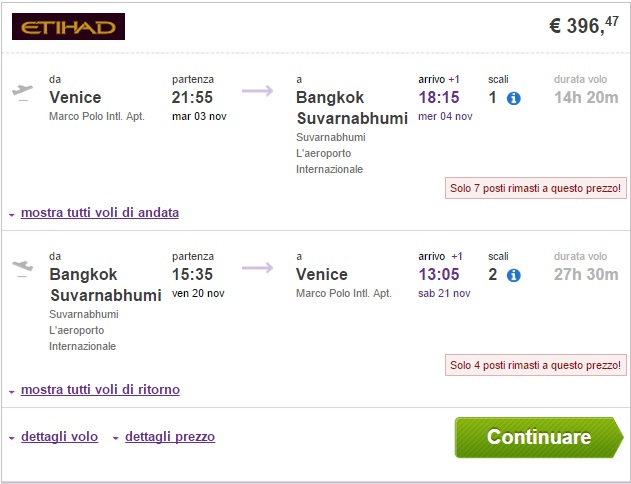Click the 'Solo 7 posti rimasti' notice
The image size is (631, 484).
pos(535,189)
